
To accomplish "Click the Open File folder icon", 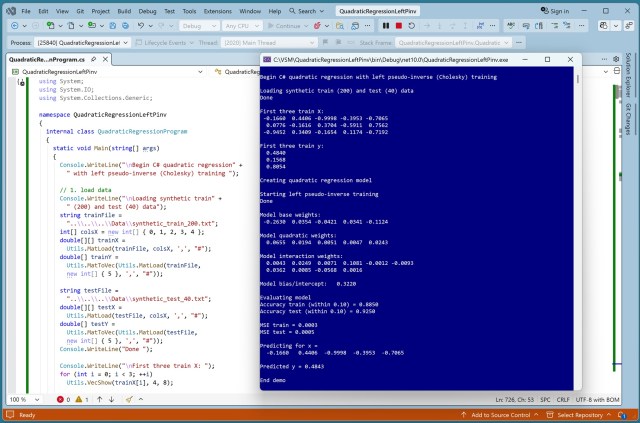I will 92,26.
